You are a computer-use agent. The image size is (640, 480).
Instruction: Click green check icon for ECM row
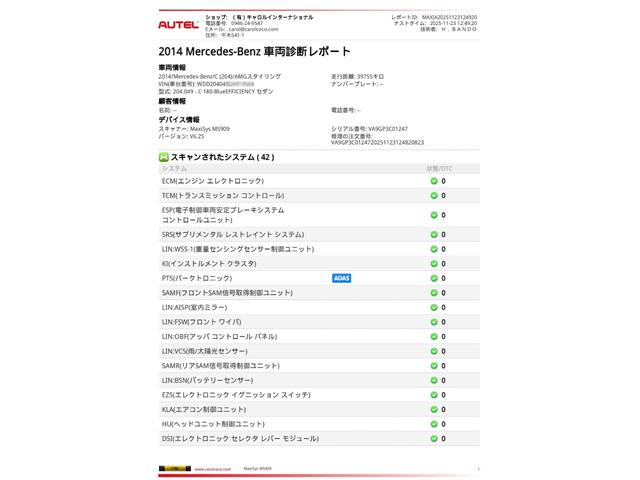point(434,181)
